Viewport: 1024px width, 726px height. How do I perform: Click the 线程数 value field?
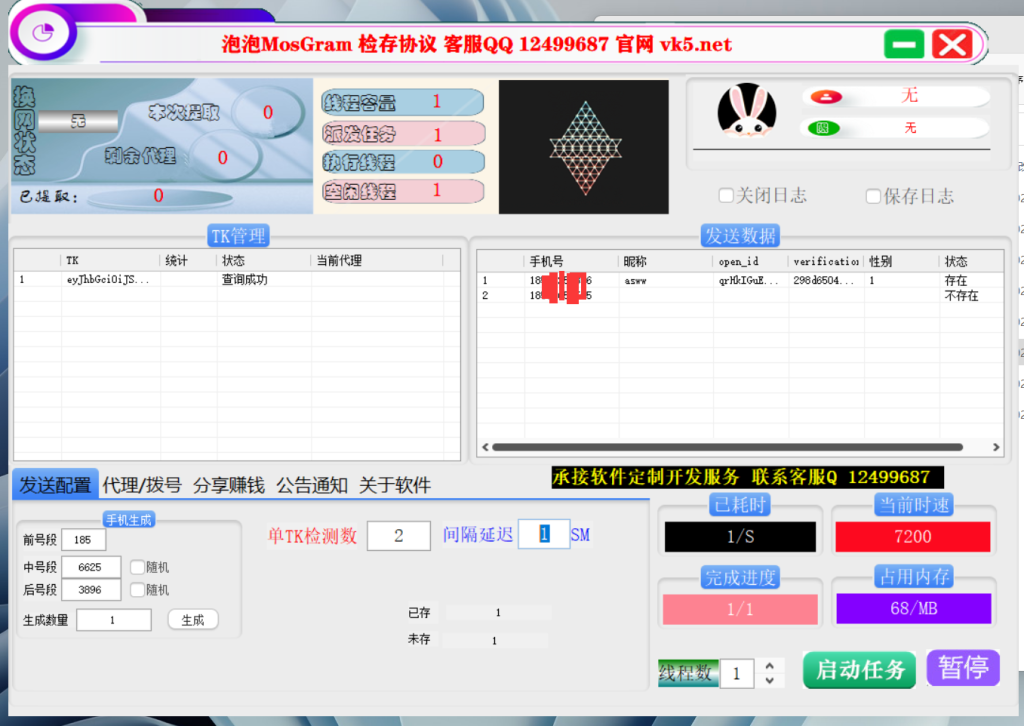[x=737, y=673]
